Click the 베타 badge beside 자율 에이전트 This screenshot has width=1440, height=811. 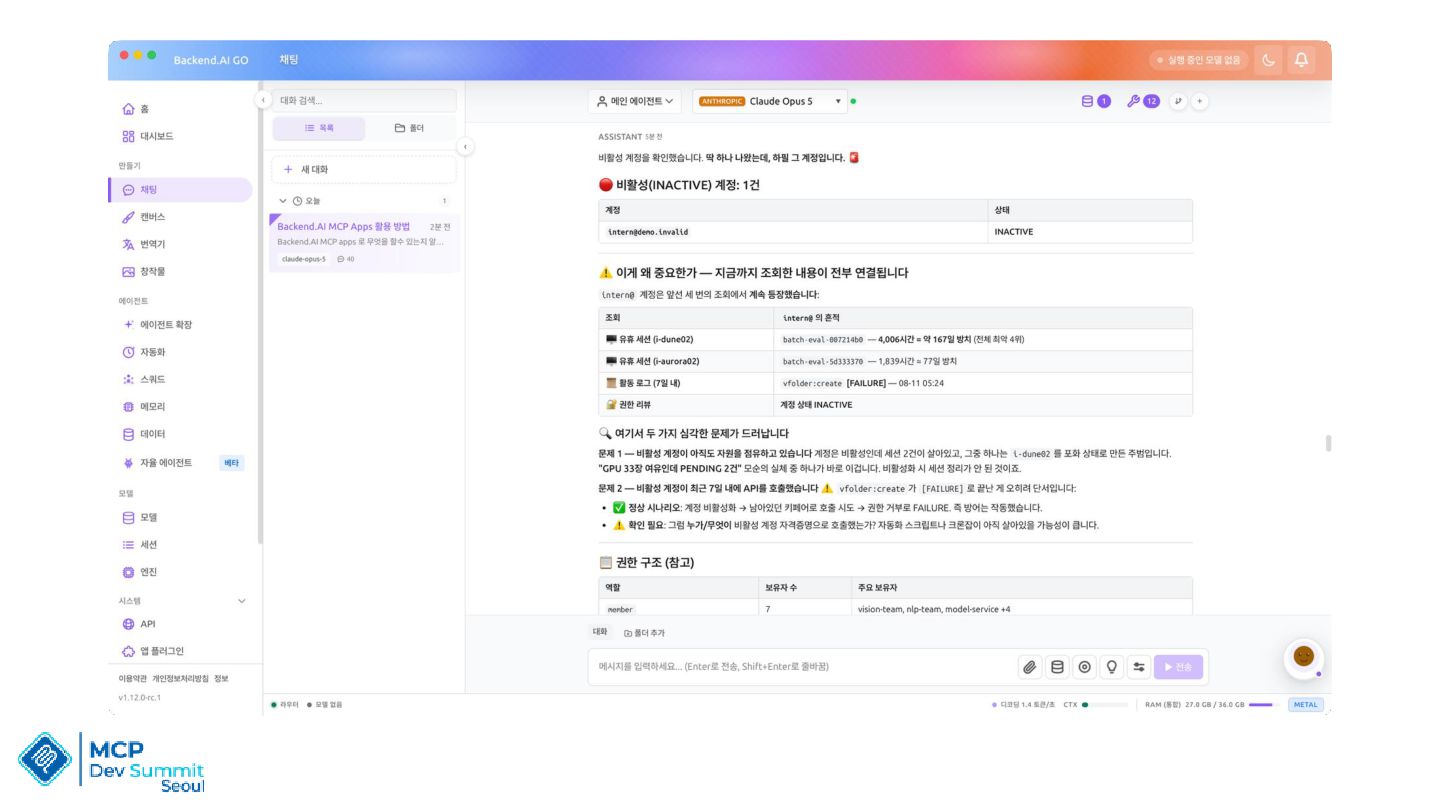click(x=231, y=463)
